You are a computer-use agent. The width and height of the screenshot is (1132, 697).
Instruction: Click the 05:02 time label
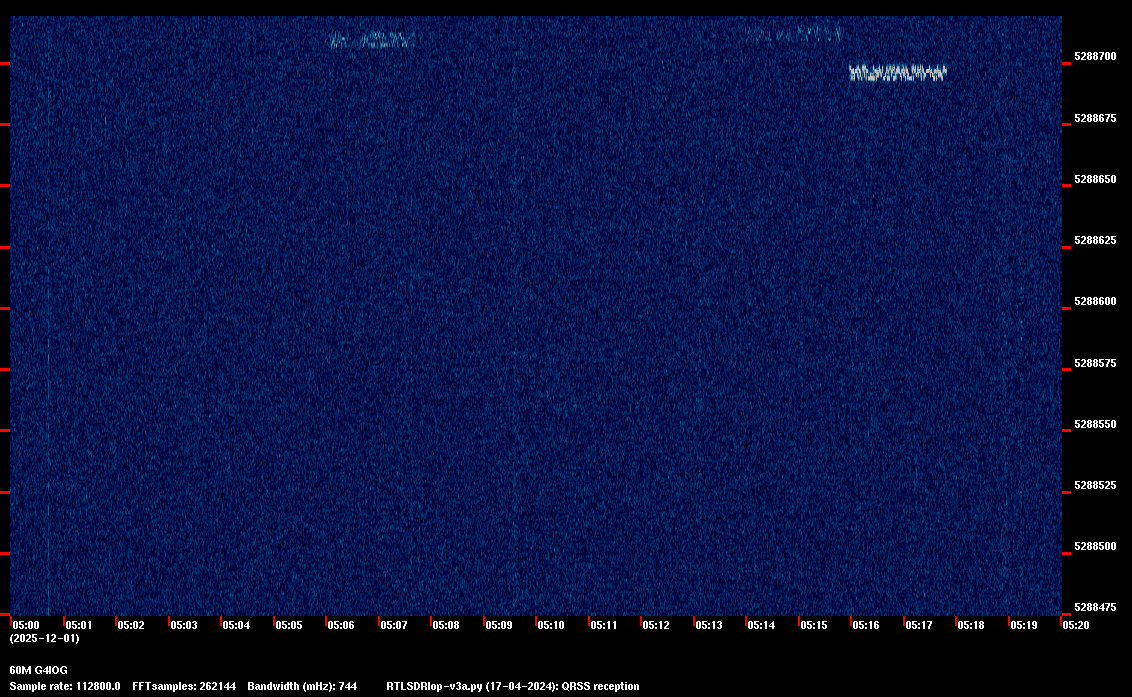tap(131, 625)
